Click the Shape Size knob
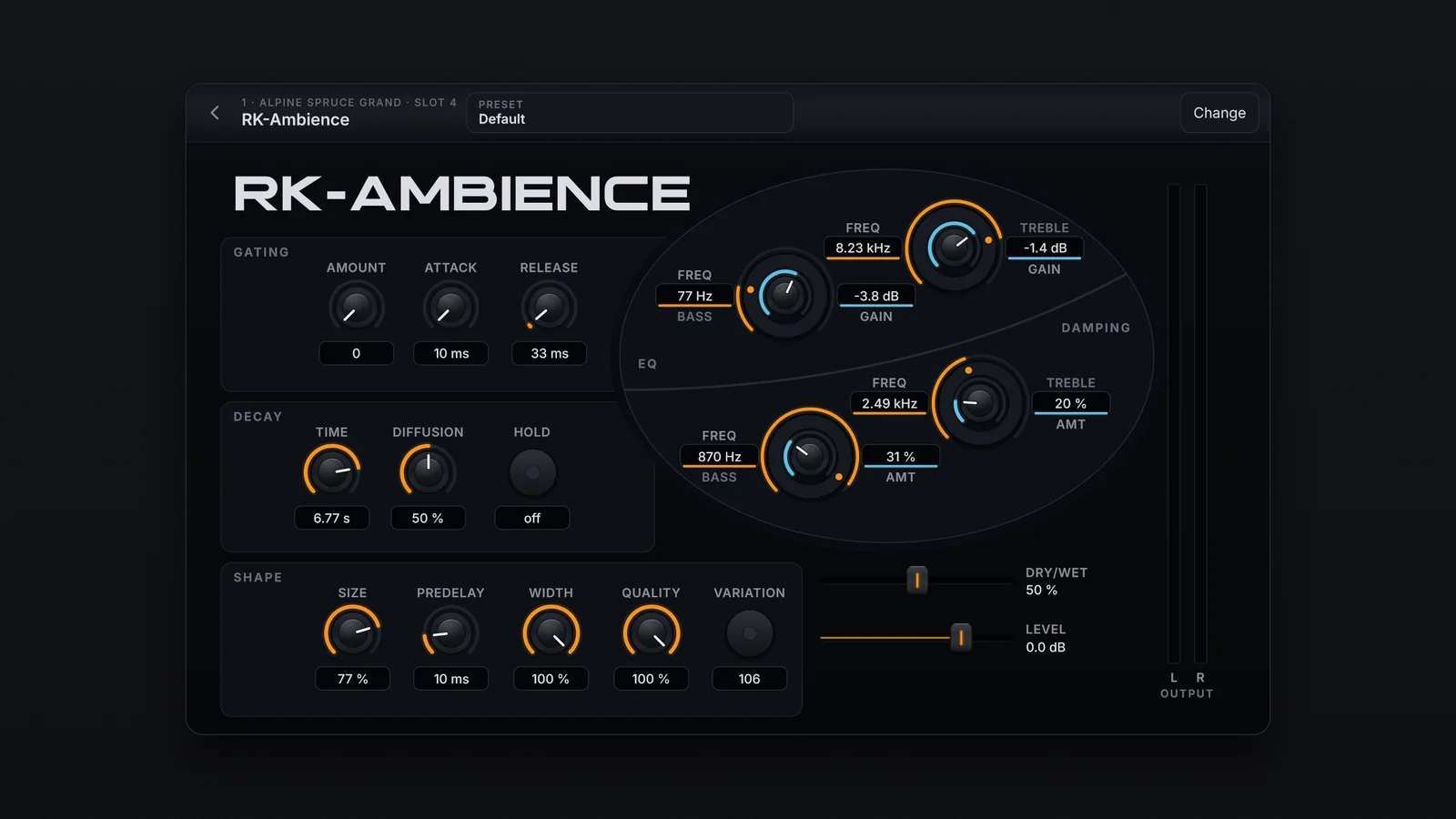This screenshot has height=819, width=1456. [352, 632]
